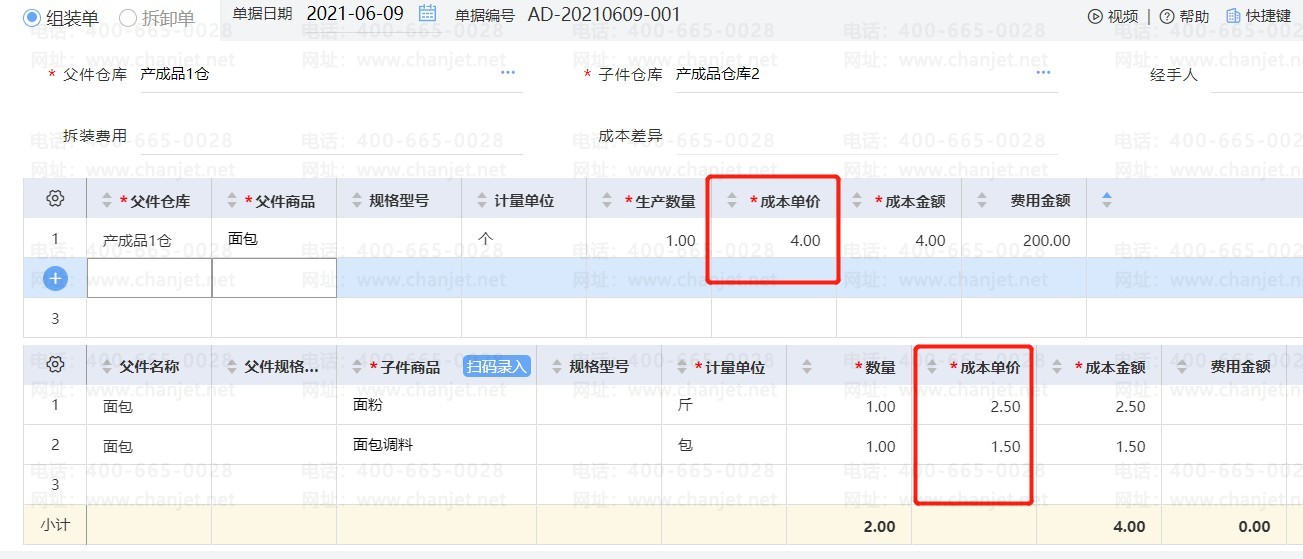
Task: Click the gear settings icon in child table
Action: (x=56, y=366)
